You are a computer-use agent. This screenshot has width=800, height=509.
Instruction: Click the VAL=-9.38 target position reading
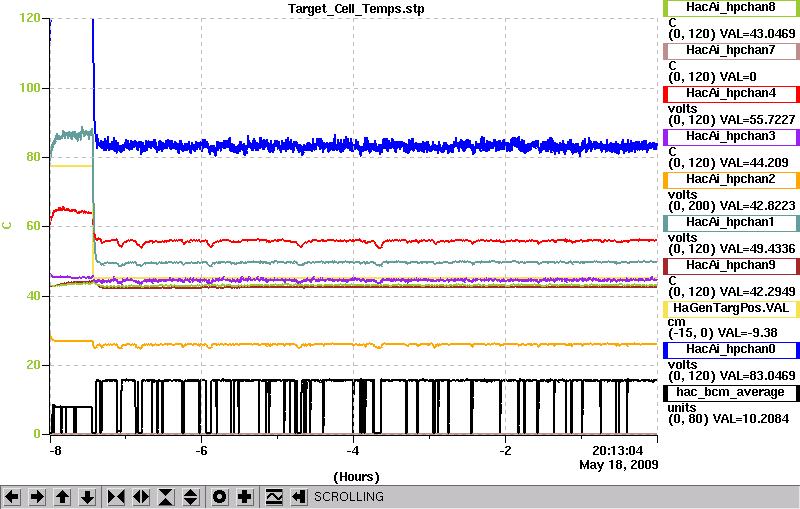point(747,333)
